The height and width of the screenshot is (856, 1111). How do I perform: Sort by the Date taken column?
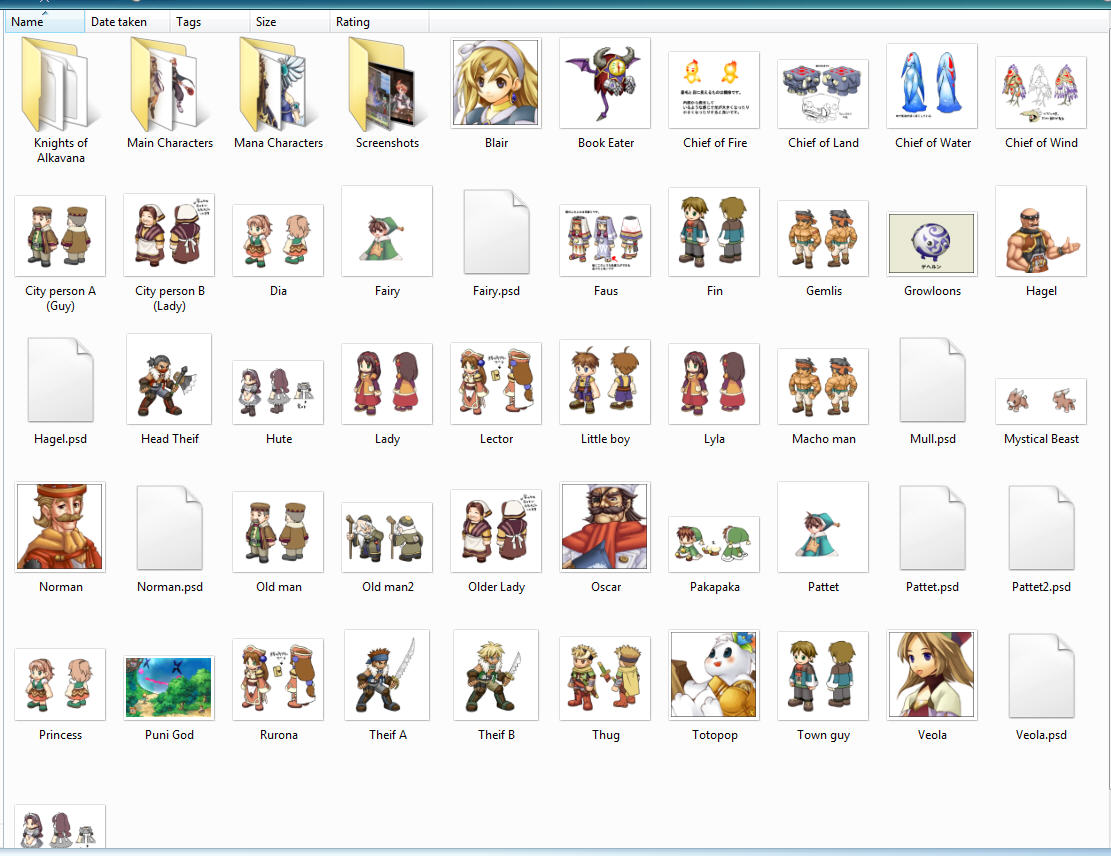pos(127,22)
